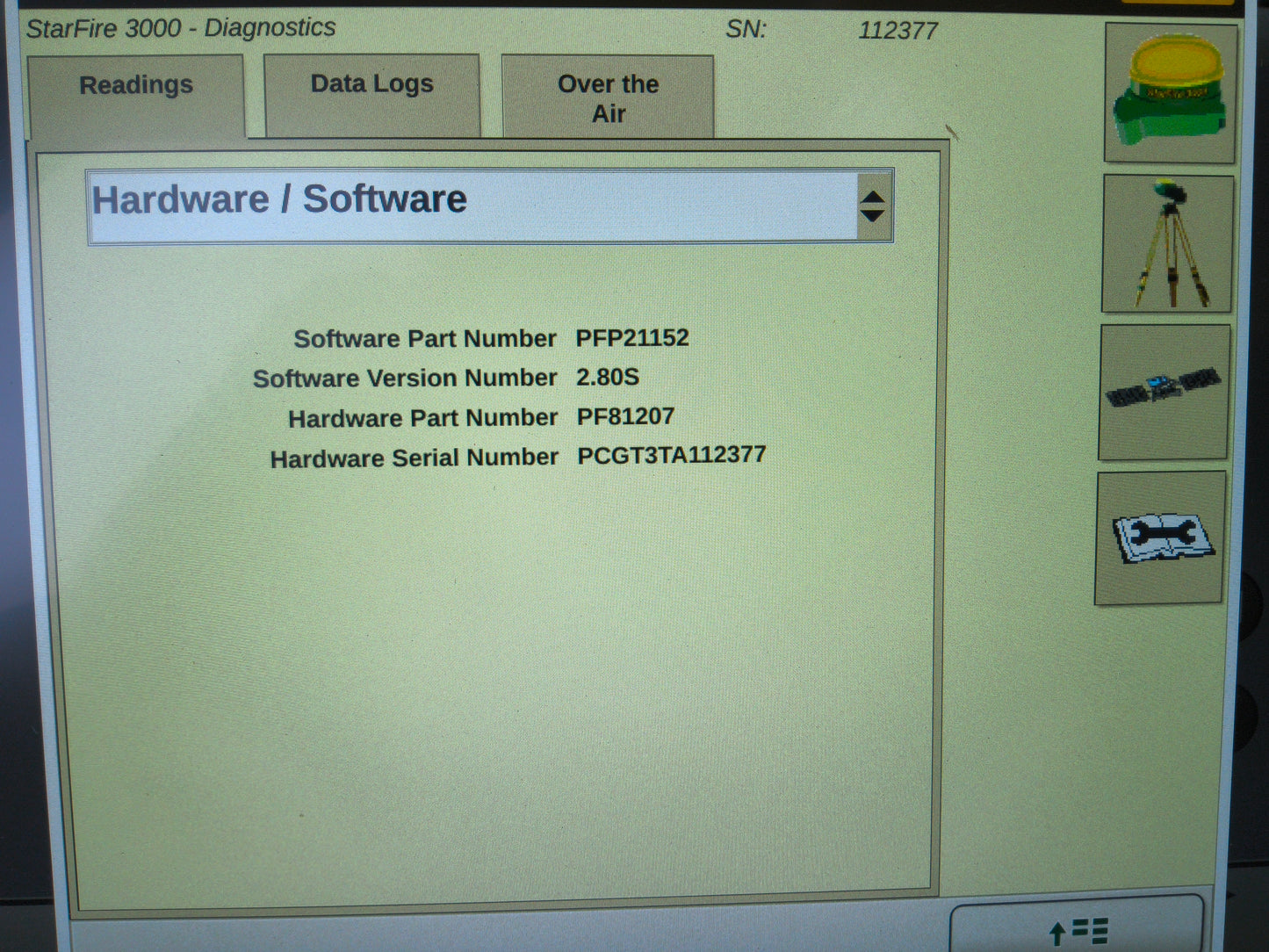Open the StarFire receiver main page icon
Viewport: 1269px width, 952px height.
tap(1171, 93)
